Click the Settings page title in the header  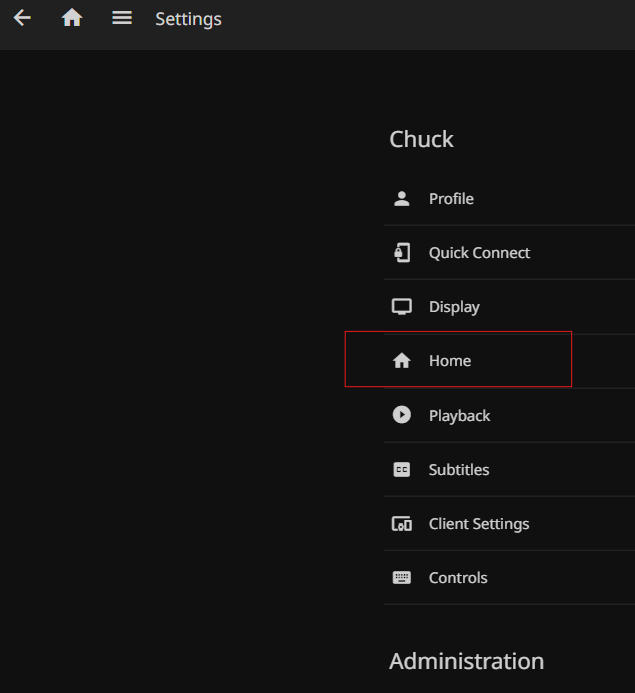coord(188,19)
